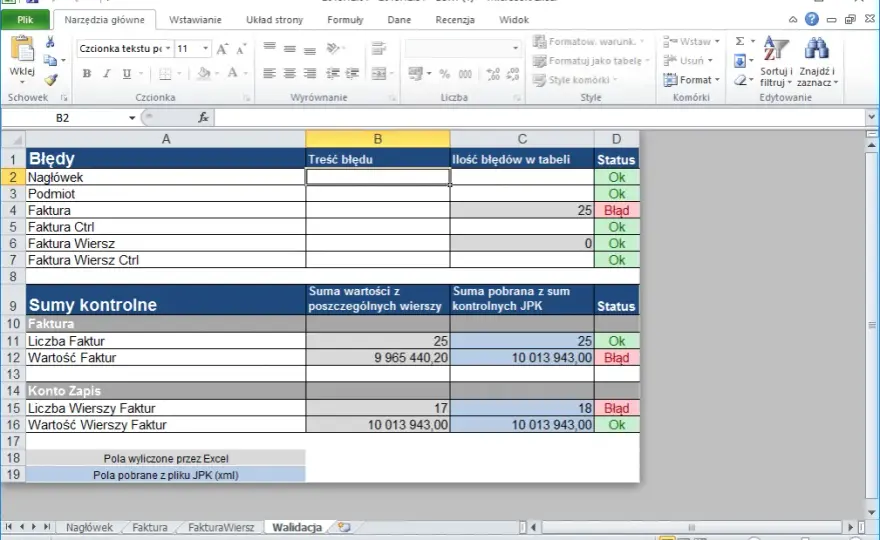This screenshot has height=540, width=880.
Task: Increase font size with larger A icon
Action: point(222,49)
